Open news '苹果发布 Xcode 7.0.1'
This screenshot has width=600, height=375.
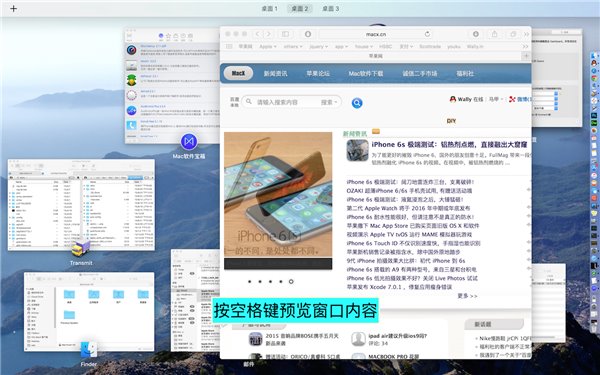coord(399,287)
